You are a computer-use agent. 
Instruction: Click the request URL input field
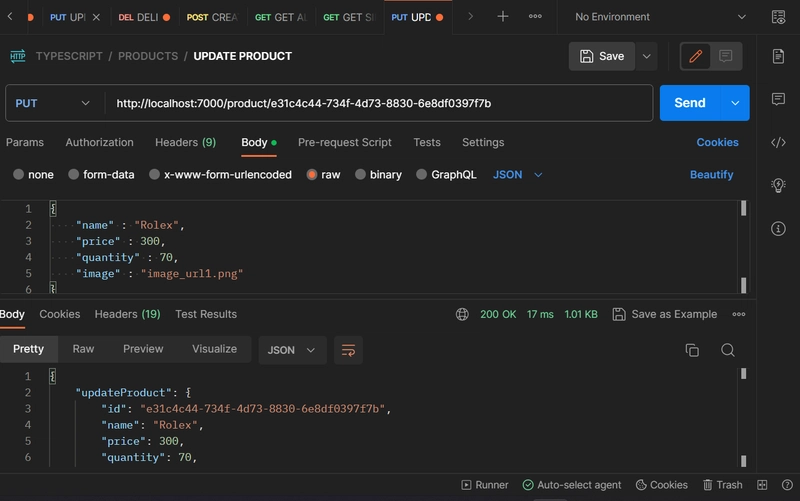click(379, 103)
